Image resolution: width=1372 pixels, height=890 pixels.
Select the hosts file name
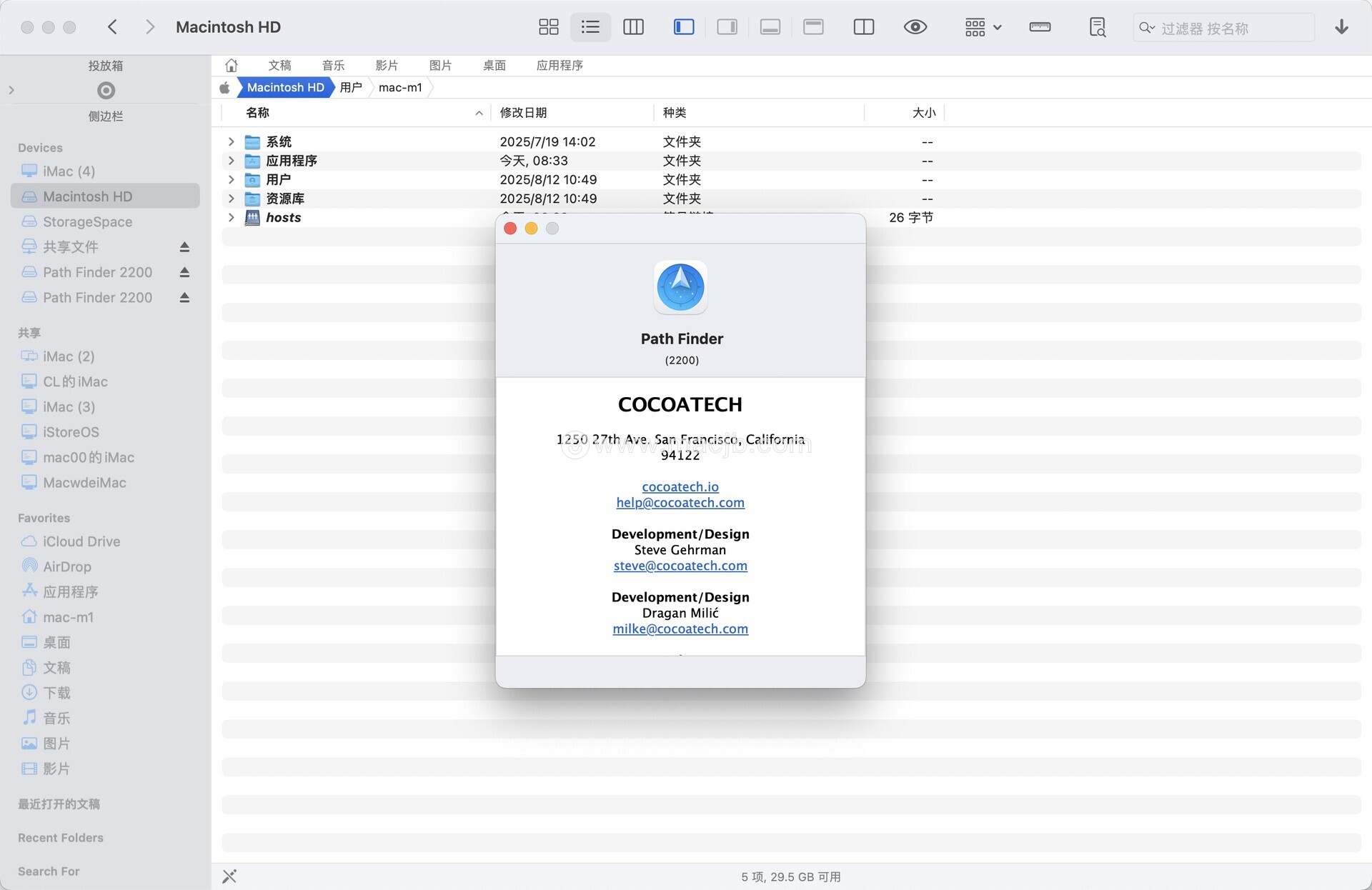(283, 217)
